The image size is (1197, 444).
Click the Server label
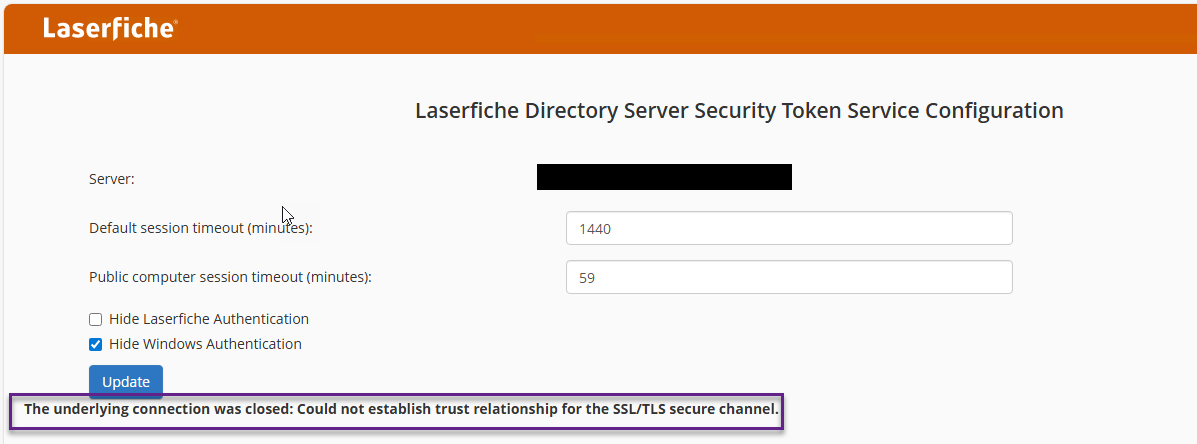point(112,179)
